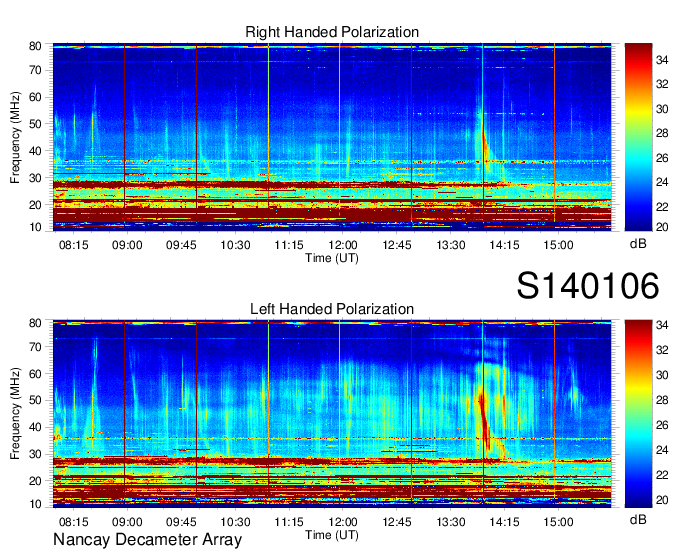680x552 pixels.
Task: Click the "Left Handed Polarization" plot title
Action: (x=332, y=309)
